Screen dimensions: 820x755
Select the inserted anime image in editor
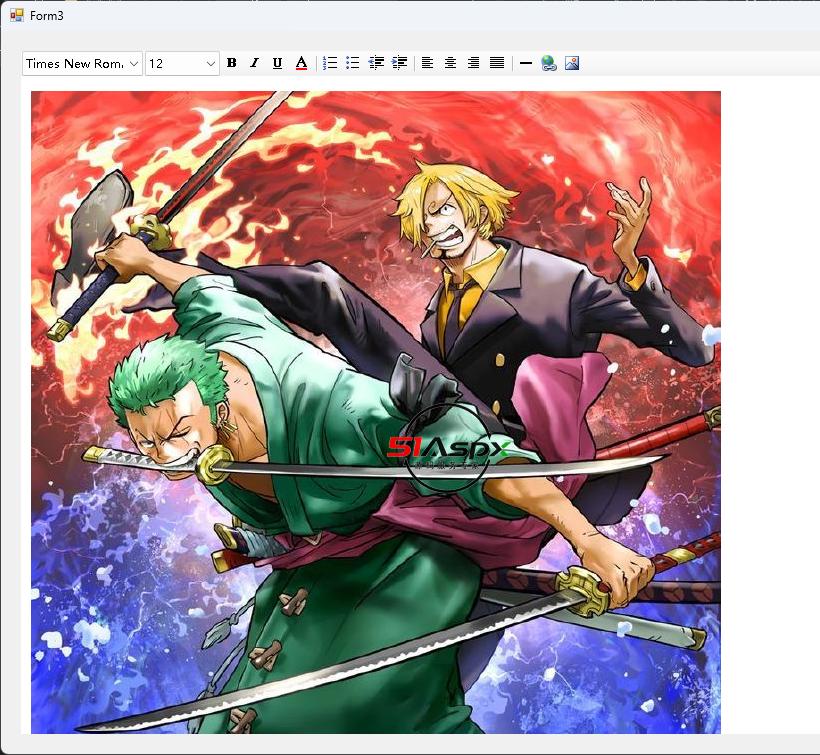click(375, 412)
